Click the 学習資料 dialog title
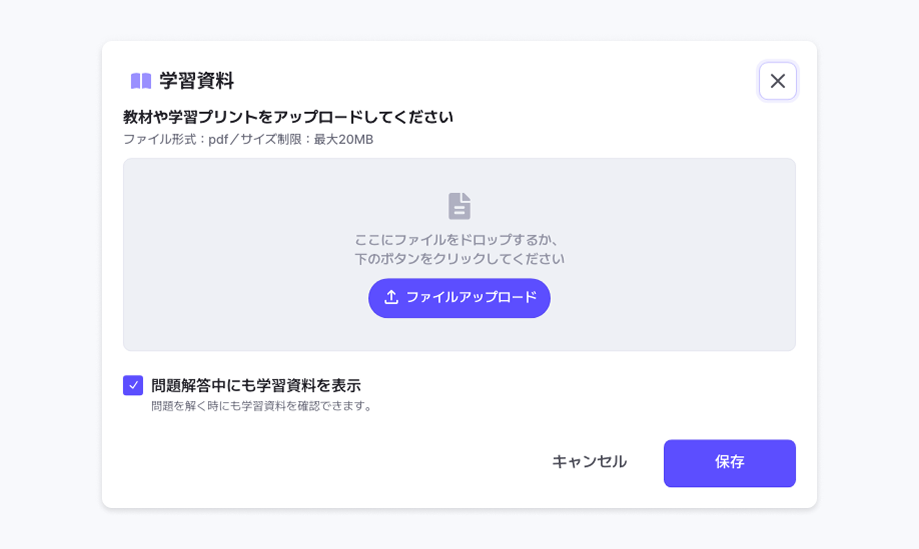Viewport: 919px width, 549px height. 196,81
